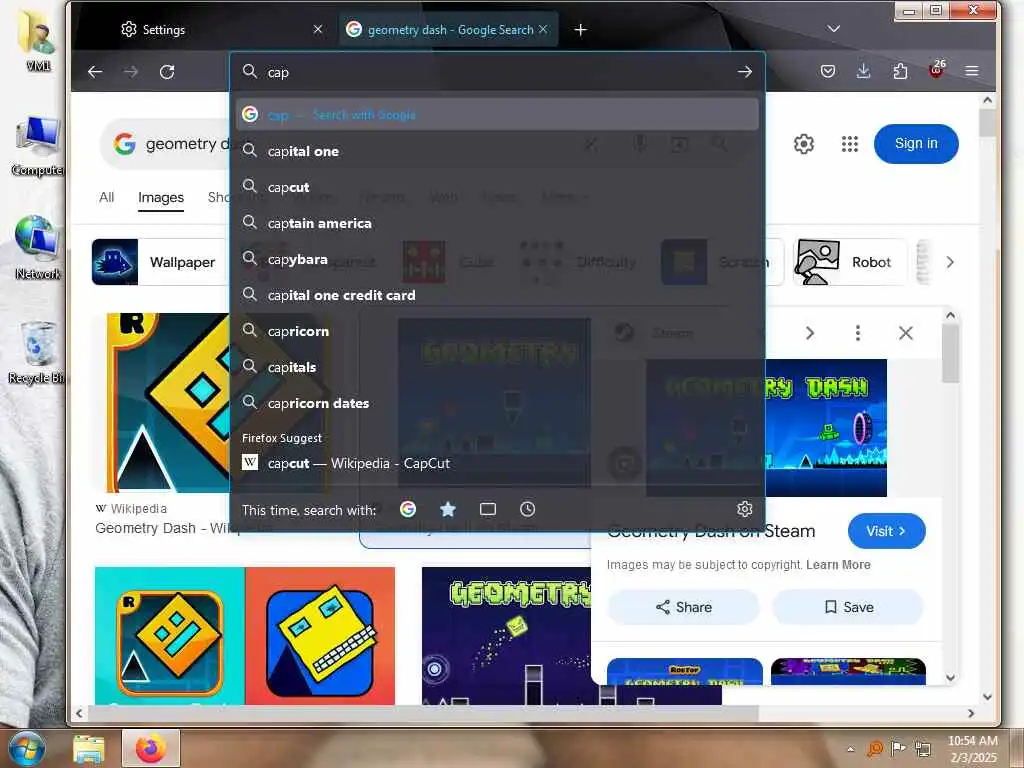Open the orange and teal cube icons thumbnail

(245, 635)
